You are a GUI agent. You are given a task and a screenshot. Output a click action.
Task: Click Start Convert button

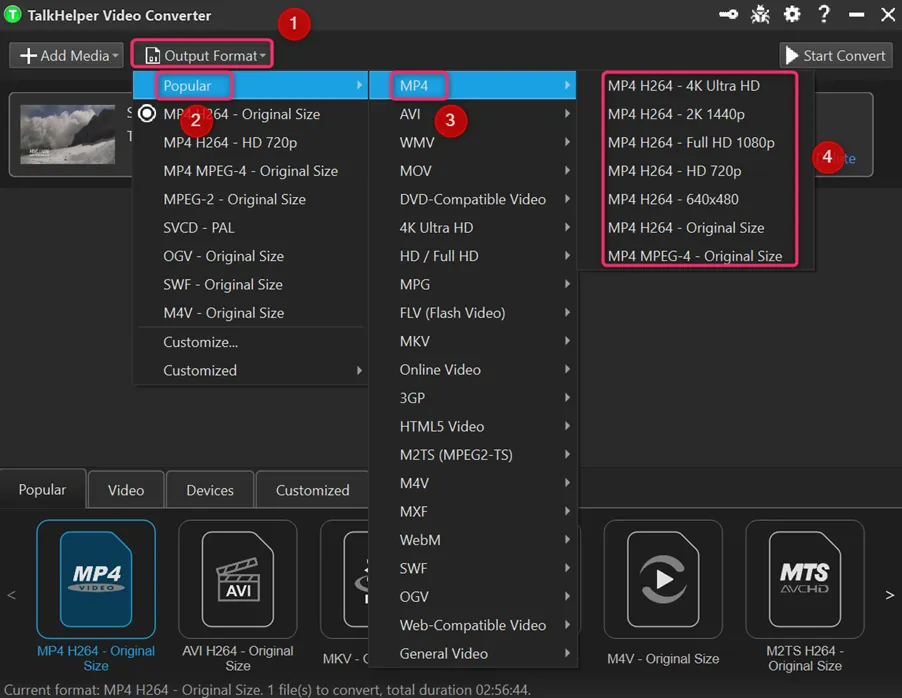(x=836, y=56)
